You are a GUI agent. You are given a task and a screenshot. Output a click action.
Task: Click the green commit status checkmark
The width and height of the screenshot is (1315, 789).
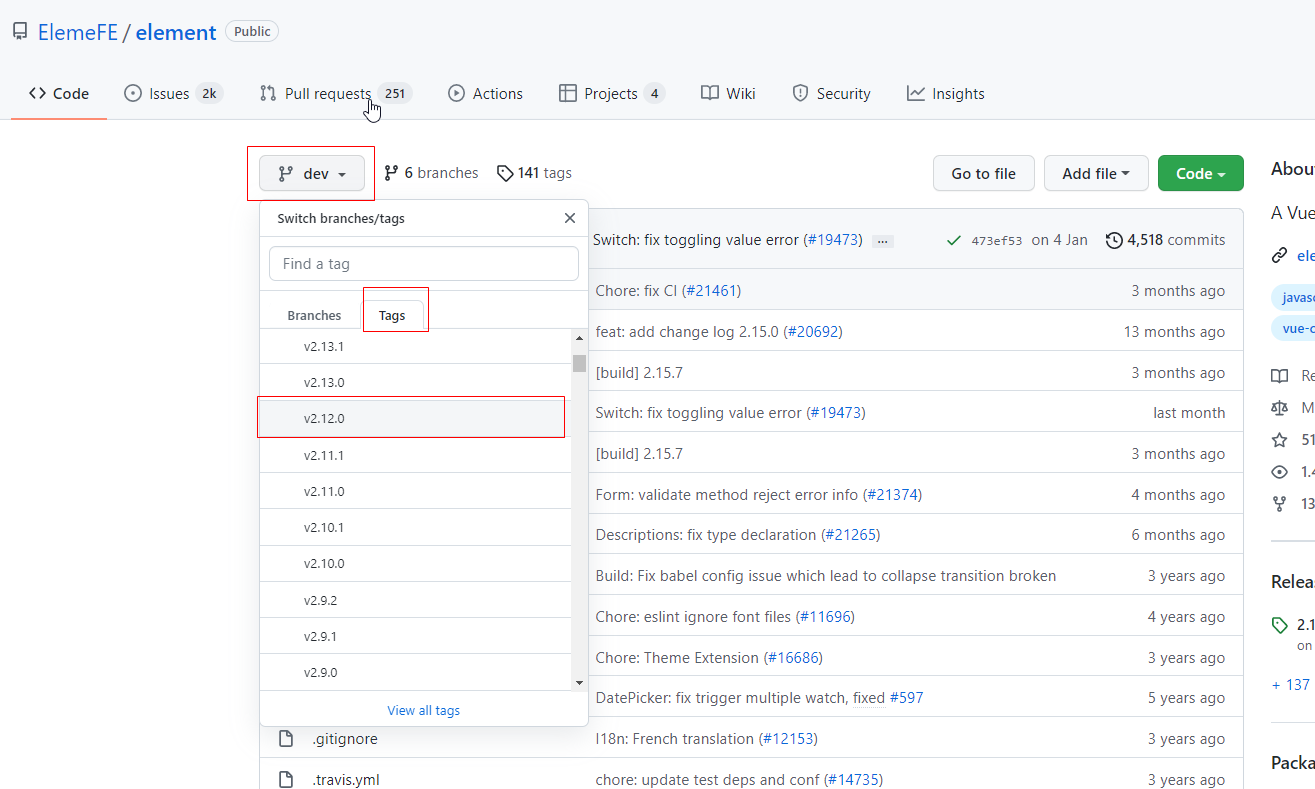[x=953, y=240]
